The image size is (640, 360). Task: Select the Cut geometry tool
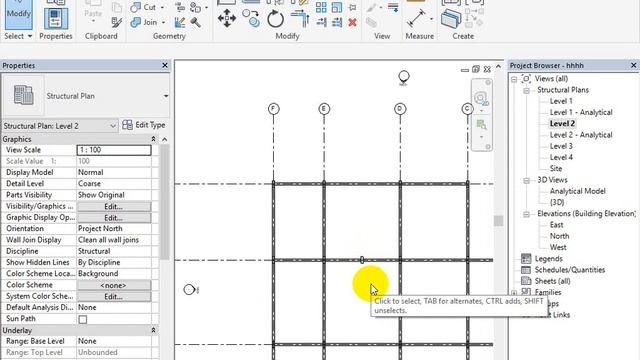[143, 7]
